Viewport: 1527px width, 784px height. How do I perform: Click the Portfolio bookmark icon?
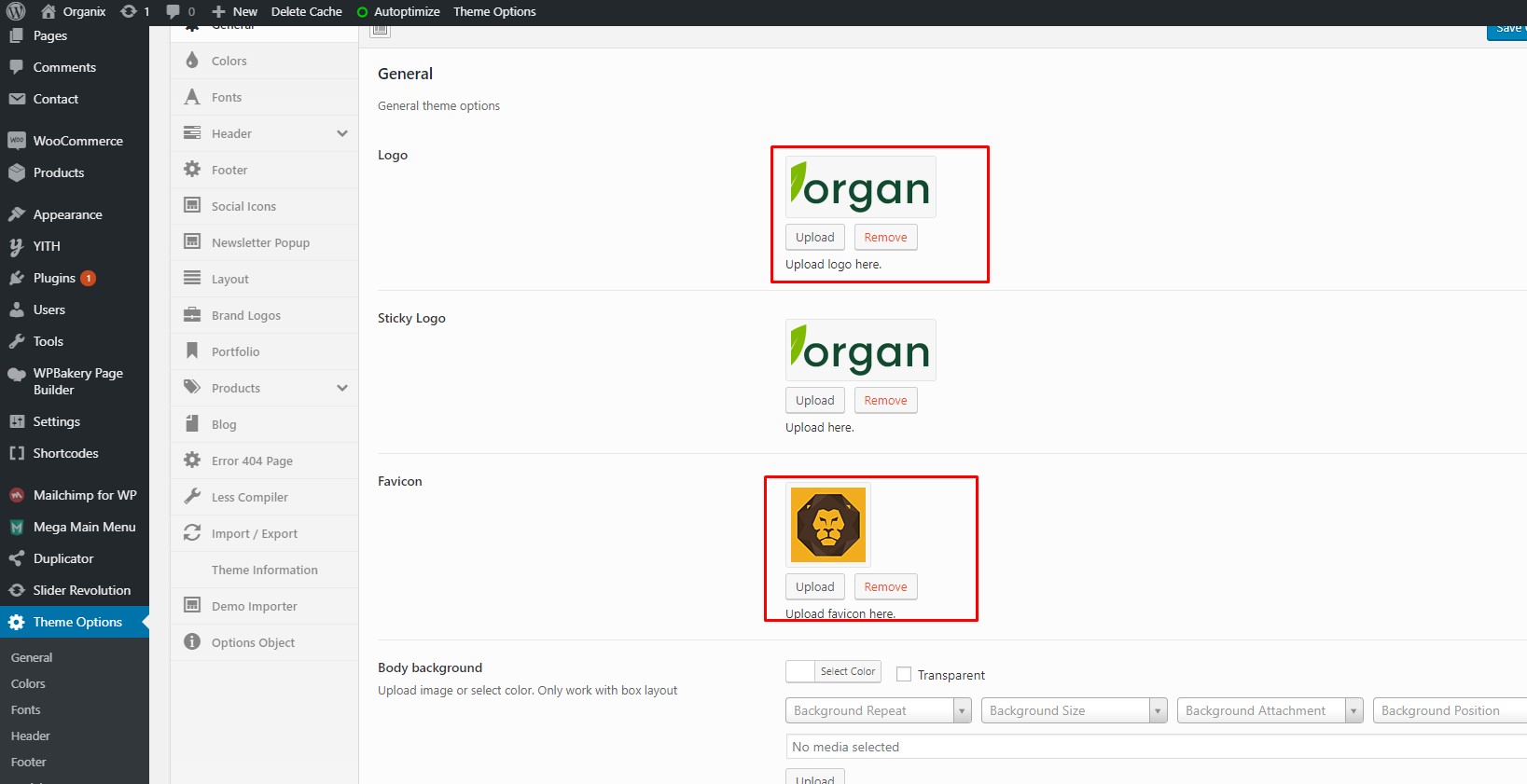[192, 351]
